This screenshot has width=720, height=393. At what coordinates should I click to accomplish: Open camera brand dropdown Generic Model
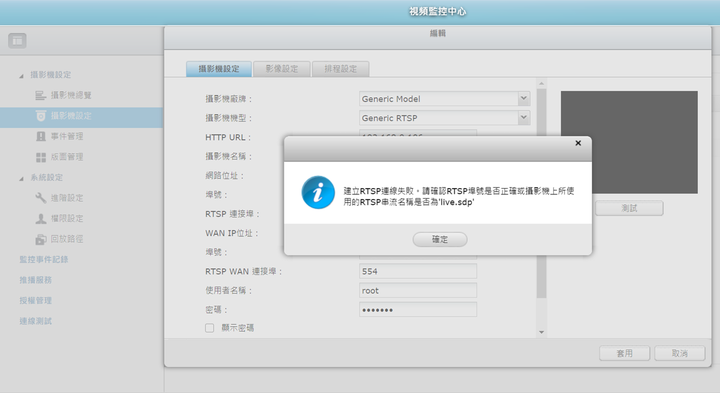point(444,99)
